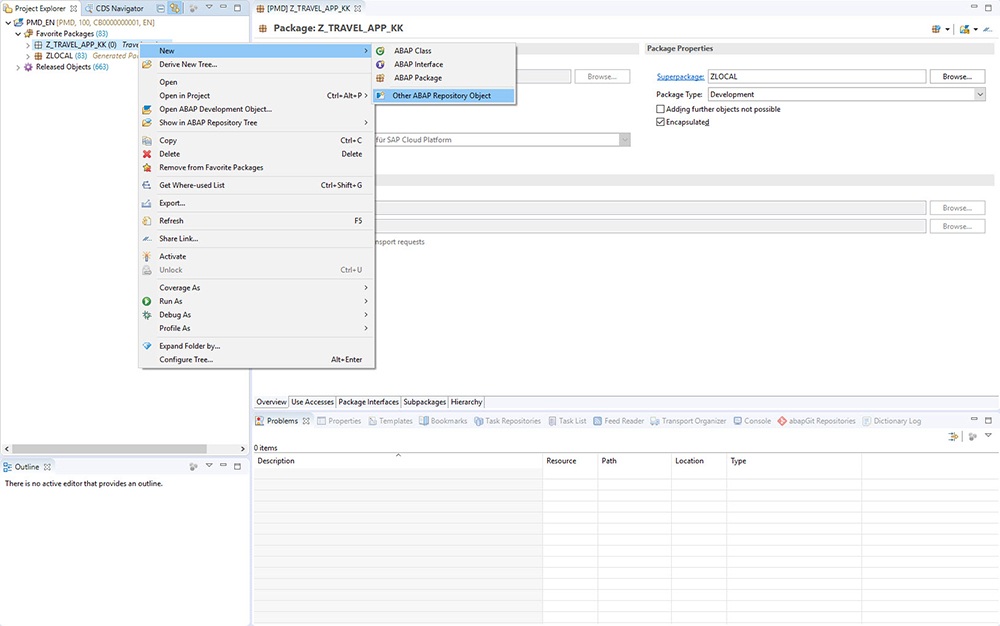Image resolution: width=1000 pixels, height=626 pixels.
Task: Expand the Released Objects node
Action: tap(17, 67)
